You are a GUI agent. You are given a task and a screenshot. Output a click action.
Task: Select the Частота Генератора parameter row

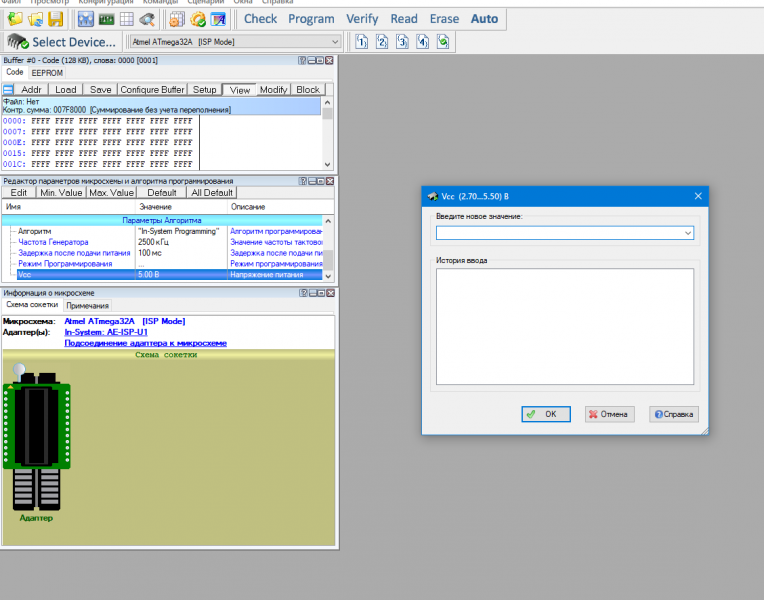pos(162,242)
